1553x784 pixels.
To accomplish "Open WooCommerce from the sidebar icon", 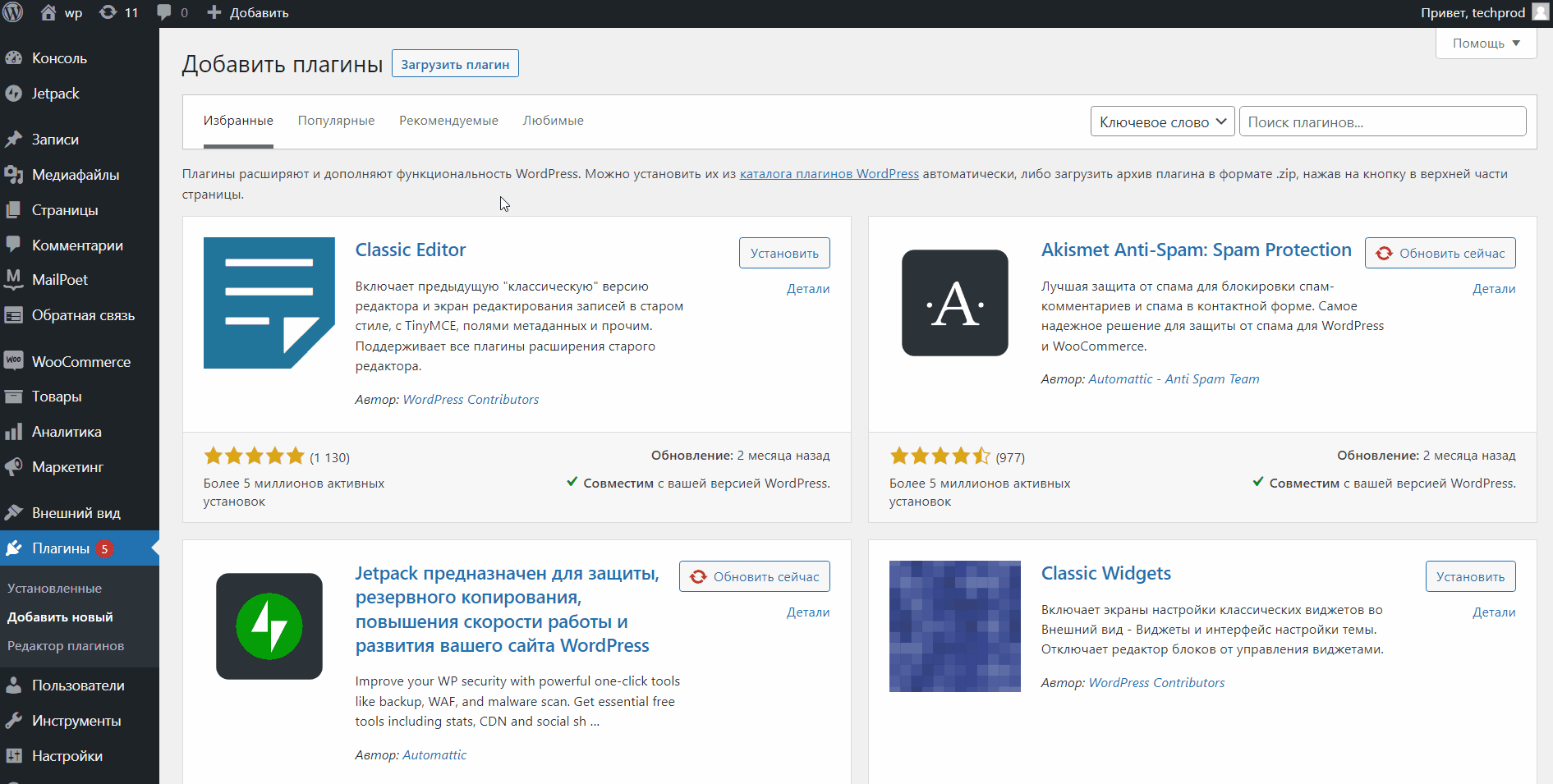I will point(13,361).
